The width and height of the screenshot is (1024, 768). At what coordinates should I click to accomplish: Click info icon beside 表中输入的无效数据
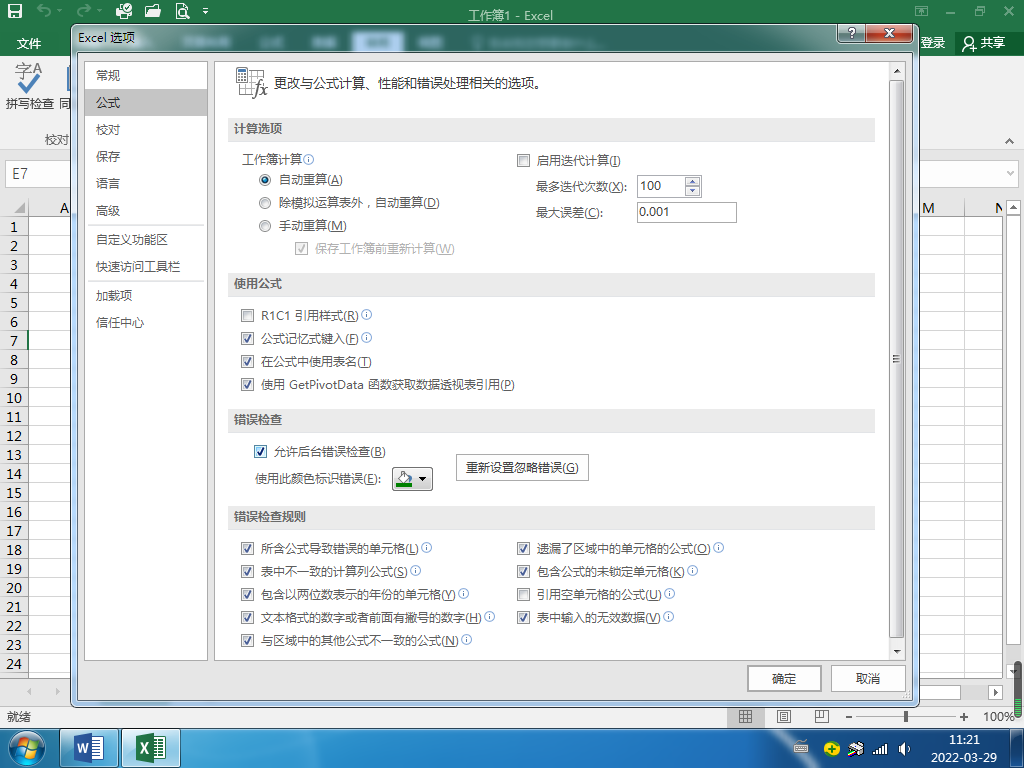point(668,616)
